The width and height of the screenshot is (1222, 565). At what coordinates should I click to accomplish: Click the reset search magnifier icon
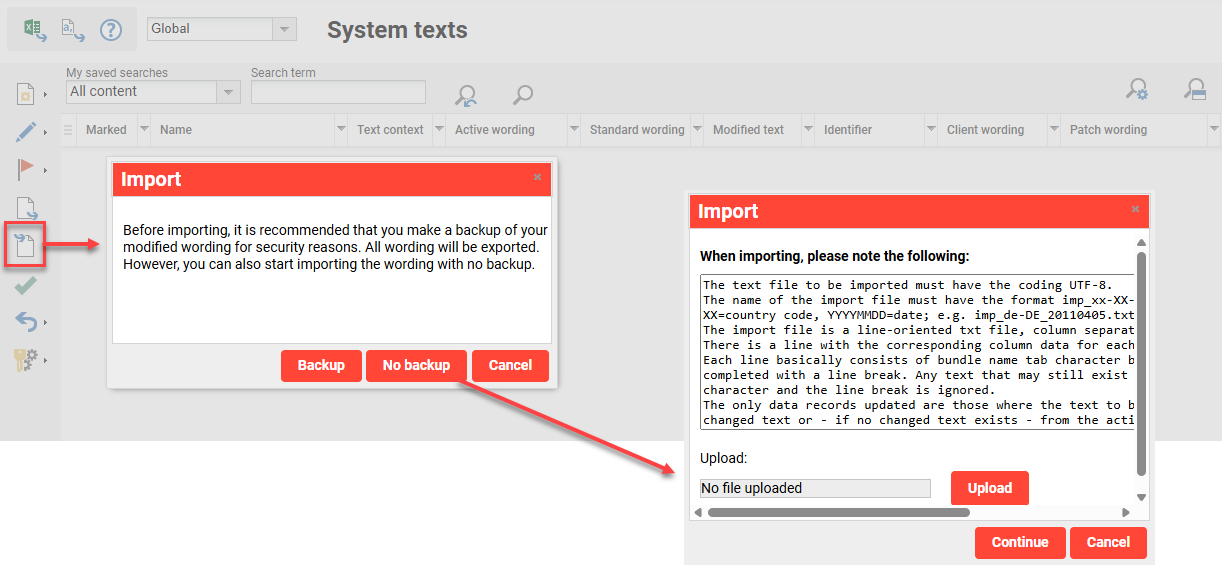pyautogui.click(x=466, y=94)
